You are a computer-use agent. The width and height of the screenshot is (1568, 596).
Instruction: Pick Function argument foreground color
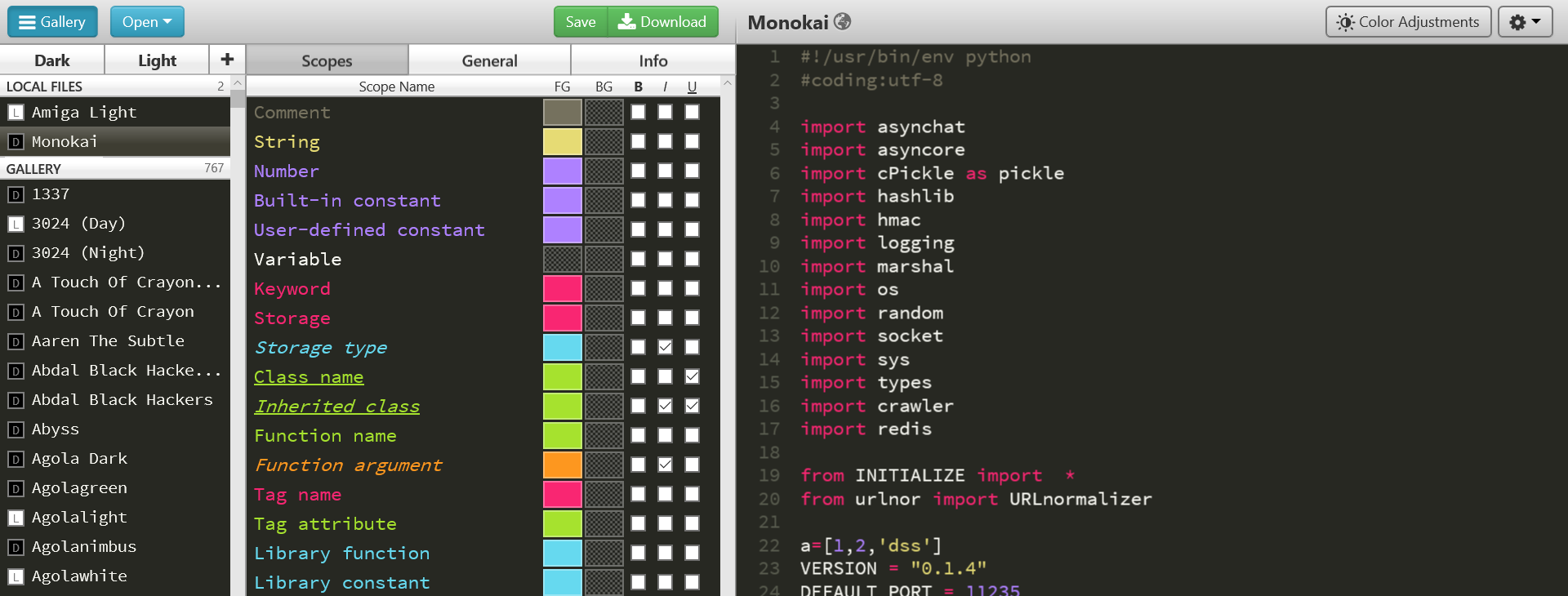pos(563,465)
